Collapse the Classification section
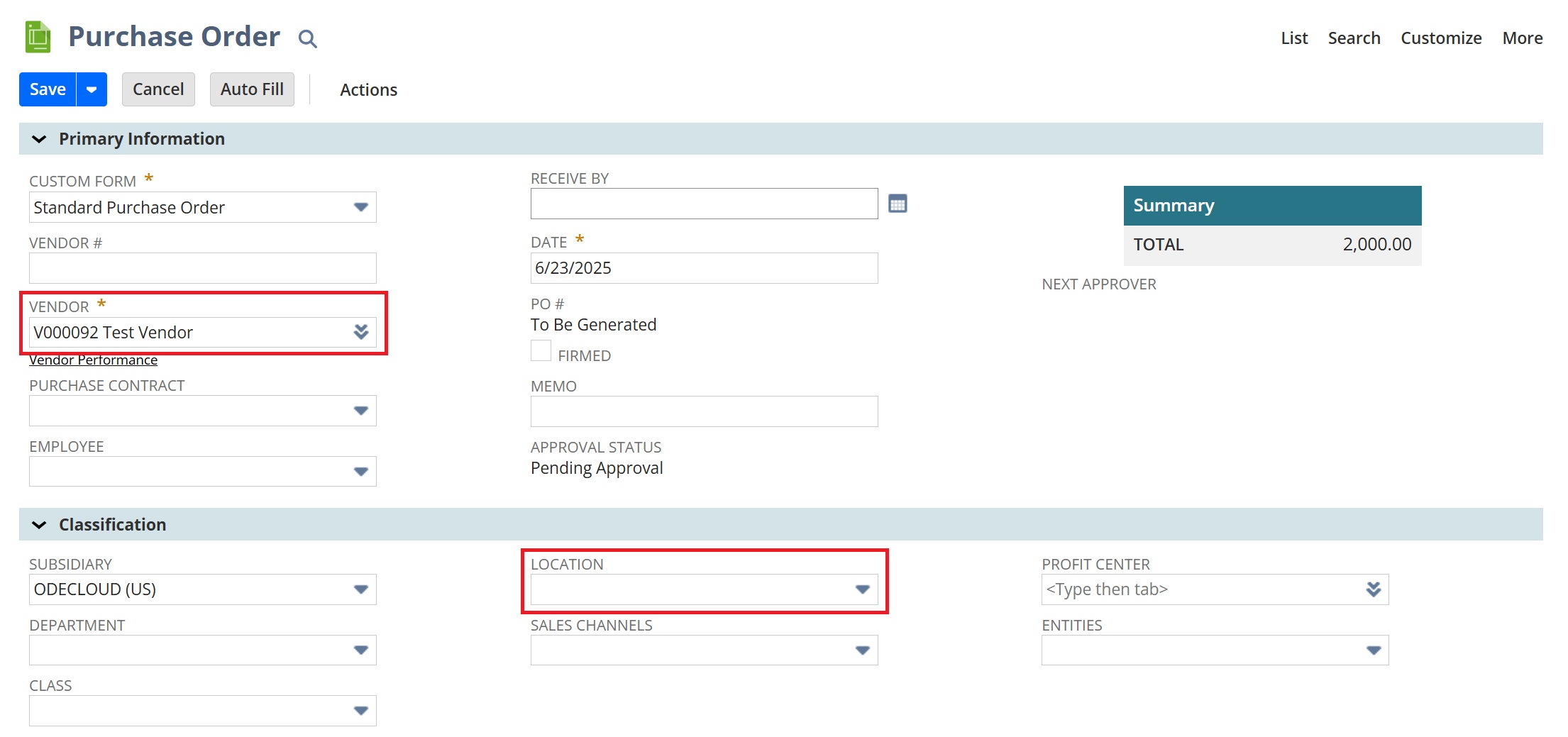Viewport: 1568px width, 737px height. tap(40, 525)
